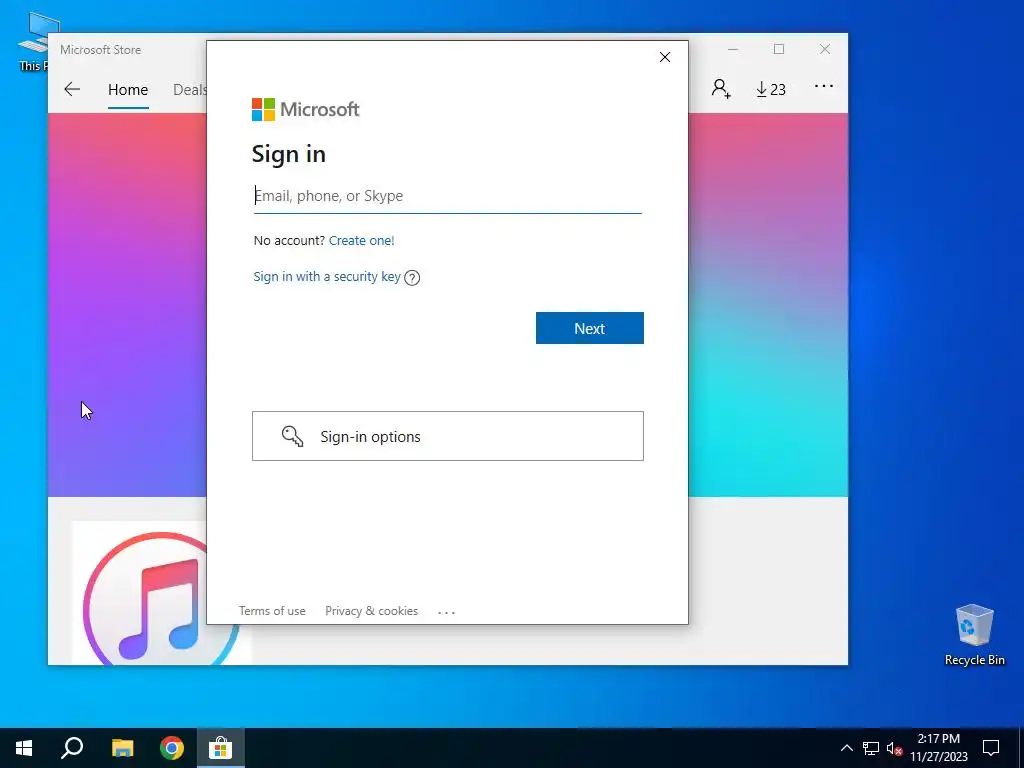The image size is (1024, 768).
Task: Show security key help question mark
Action: pos(412,278)
